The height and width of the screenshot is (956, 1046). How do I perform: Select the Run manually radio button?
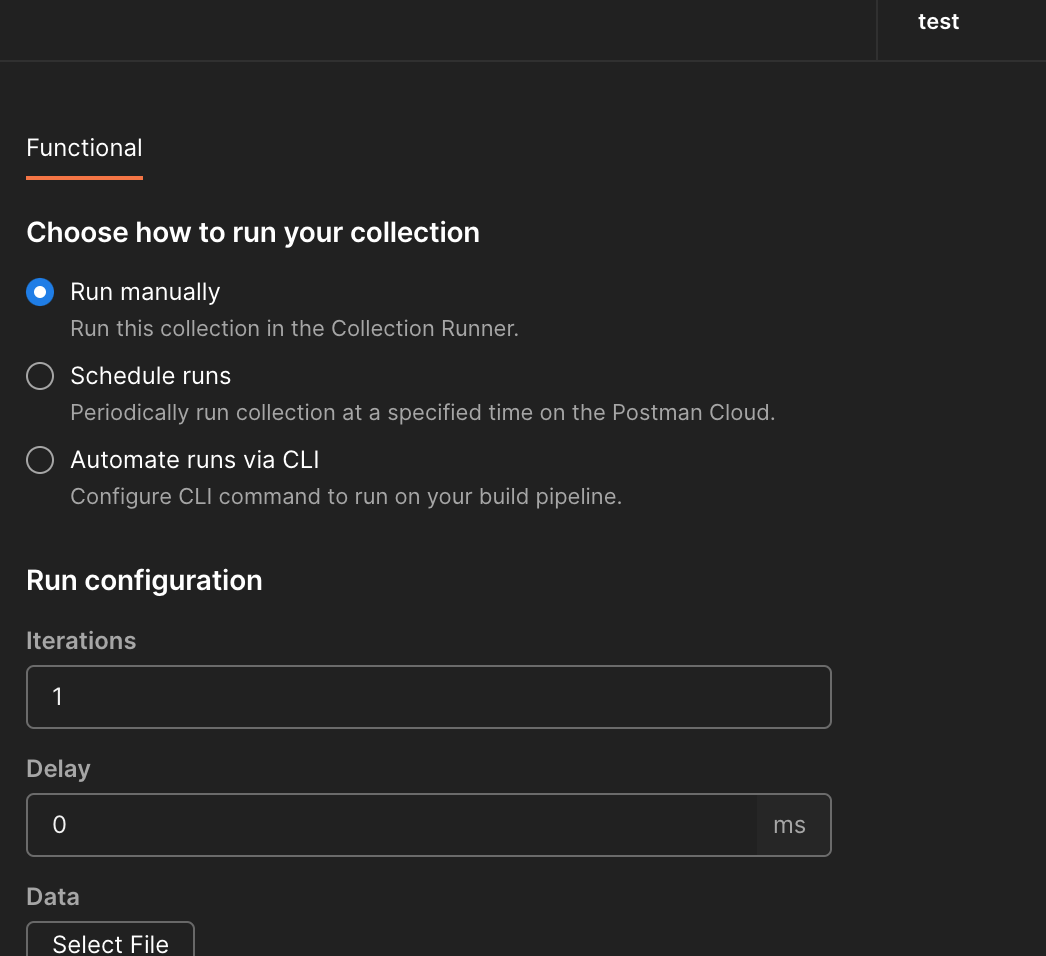tap(38, 292)
